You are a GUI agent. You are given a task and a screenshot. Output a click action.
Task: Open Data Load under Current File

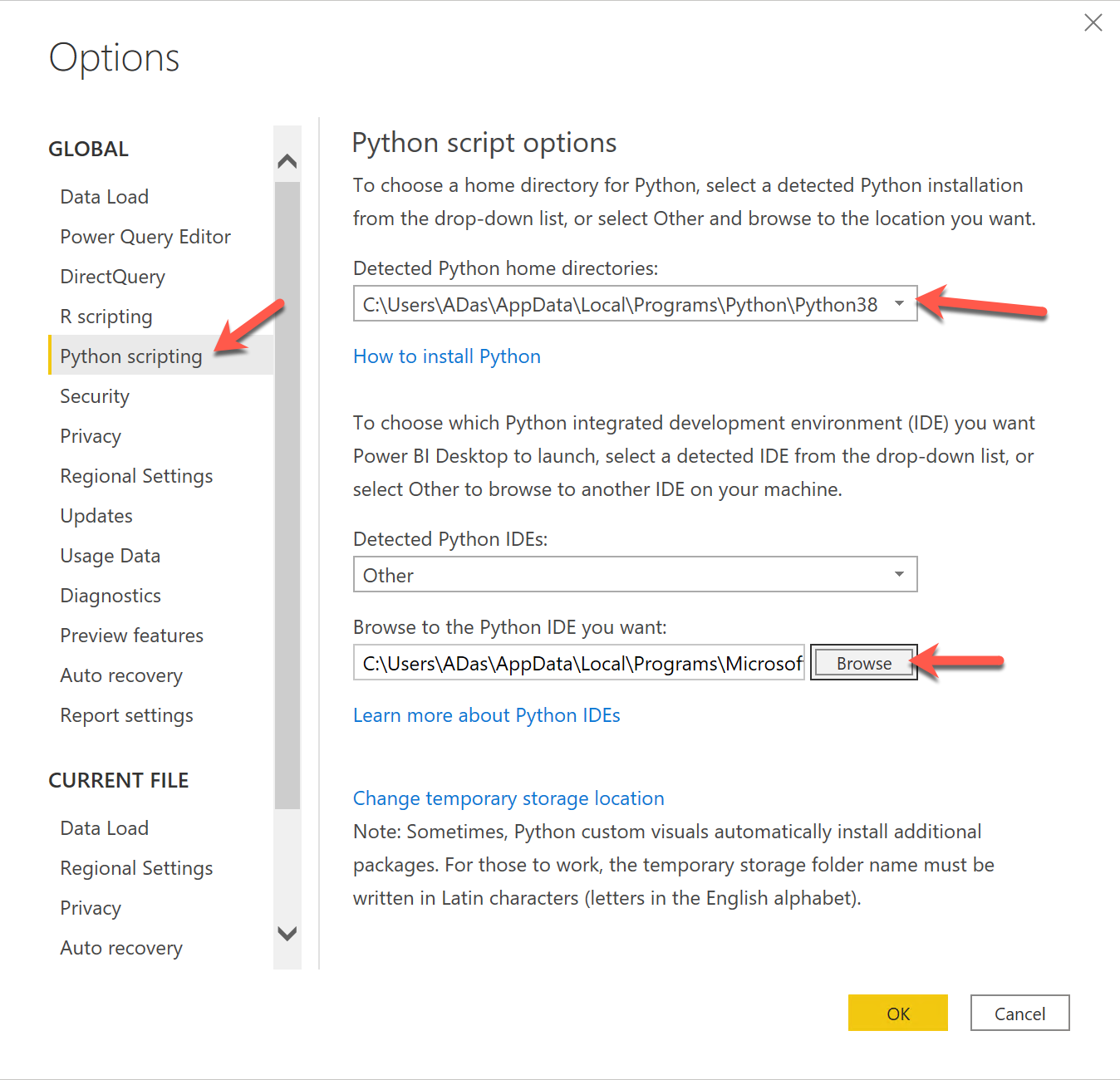[104, 827]
